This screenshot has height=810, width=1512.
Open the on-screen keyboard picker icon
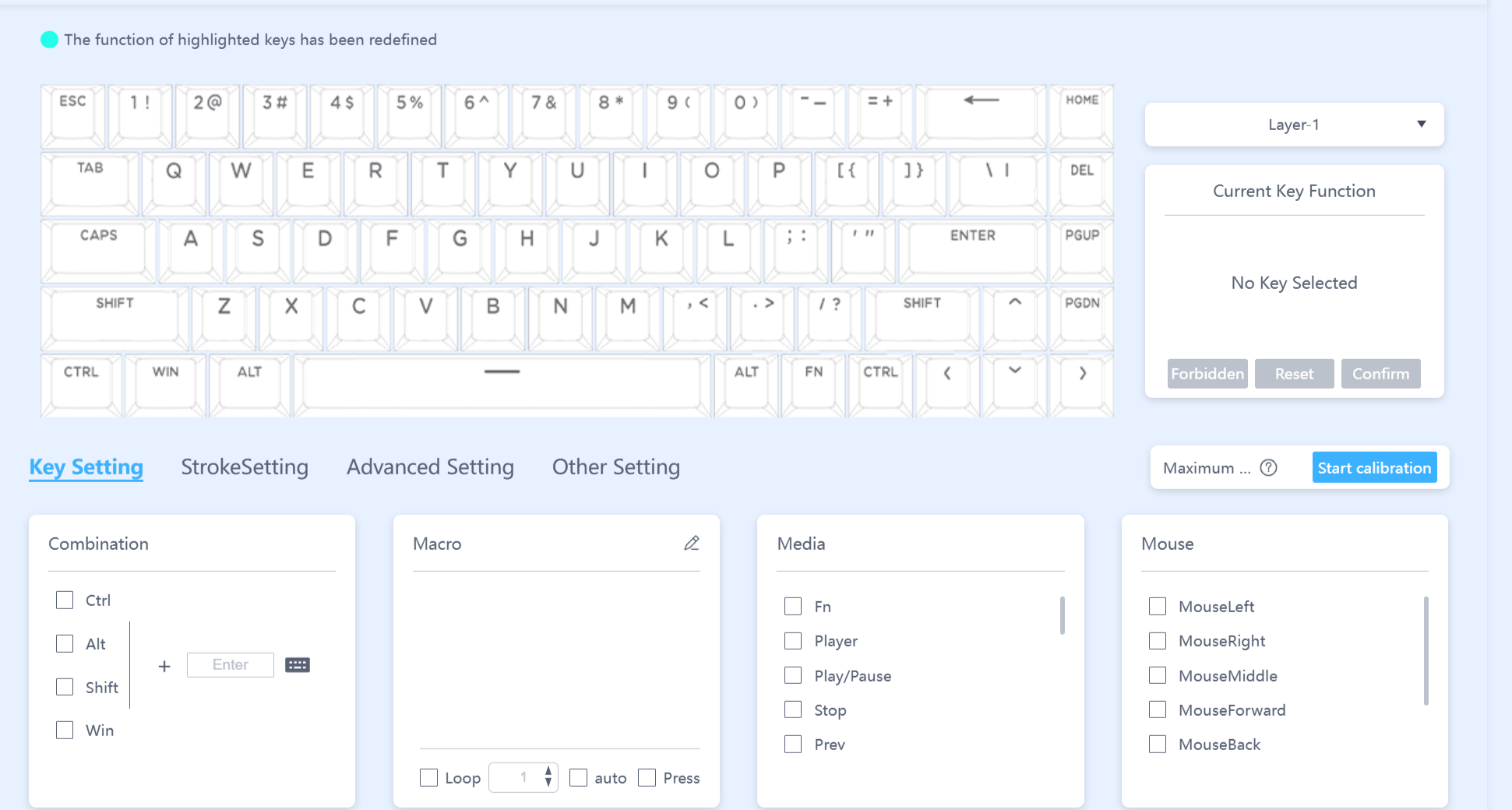click(x=298, y=665)
